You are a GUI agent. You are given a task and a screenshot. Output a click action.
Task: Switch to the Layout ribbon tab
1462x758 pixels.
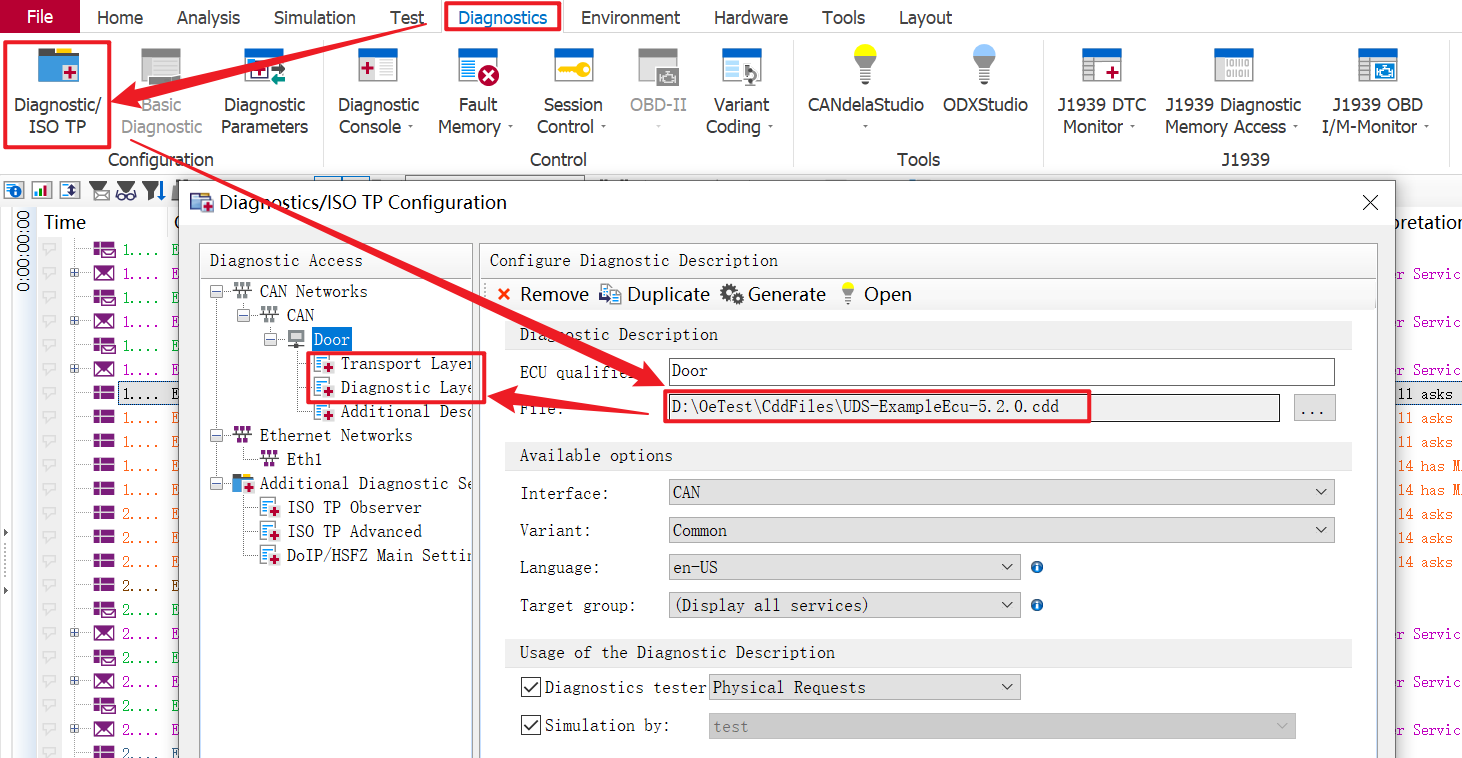pos(925,17)
